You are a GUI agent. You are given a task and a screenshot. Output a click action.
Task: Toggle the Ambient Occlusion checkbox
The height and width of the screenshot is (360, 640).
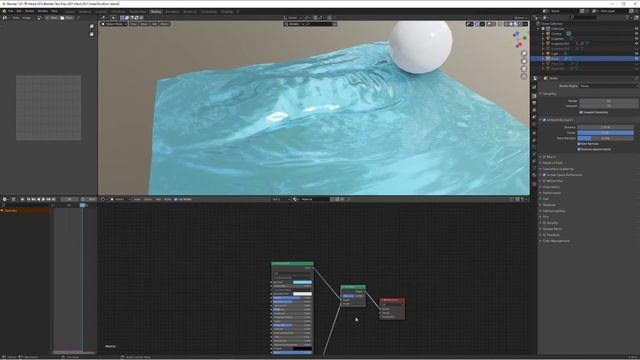[x=544, y=120]
